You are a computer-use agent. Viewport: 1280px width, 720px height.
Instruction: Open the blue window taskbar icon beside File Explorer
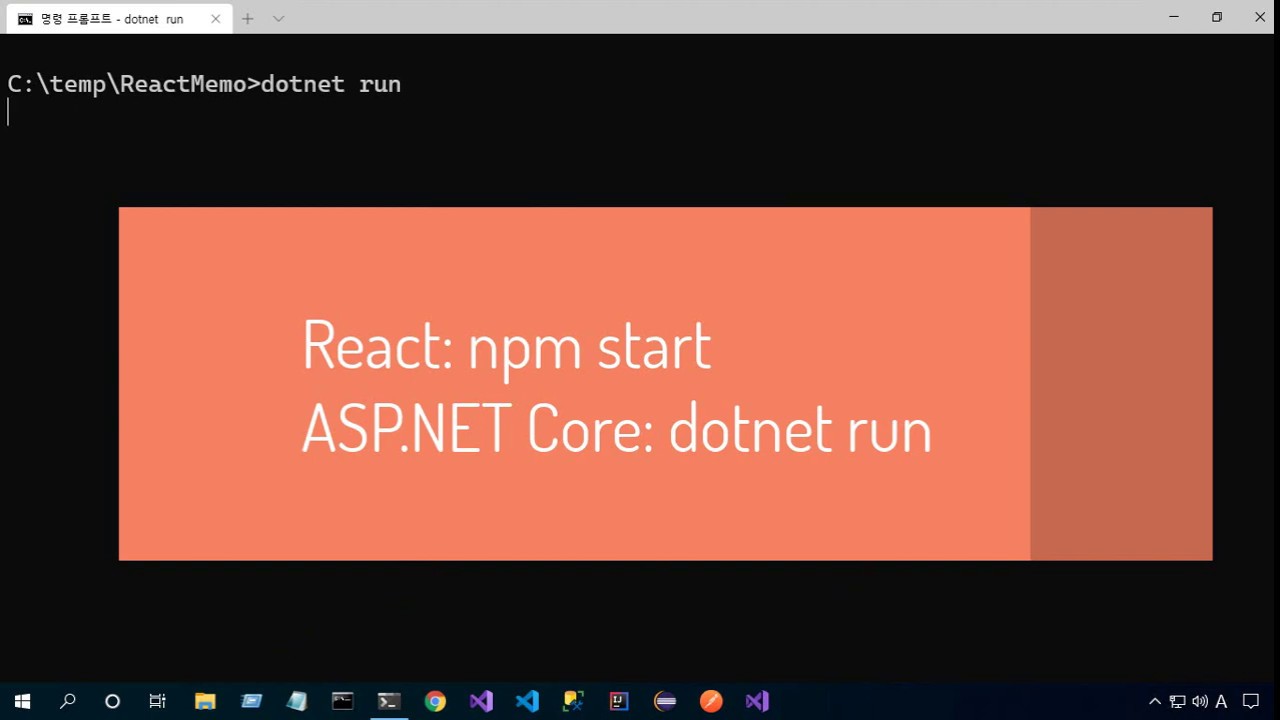pyautogui.click(x=251, y=701)
